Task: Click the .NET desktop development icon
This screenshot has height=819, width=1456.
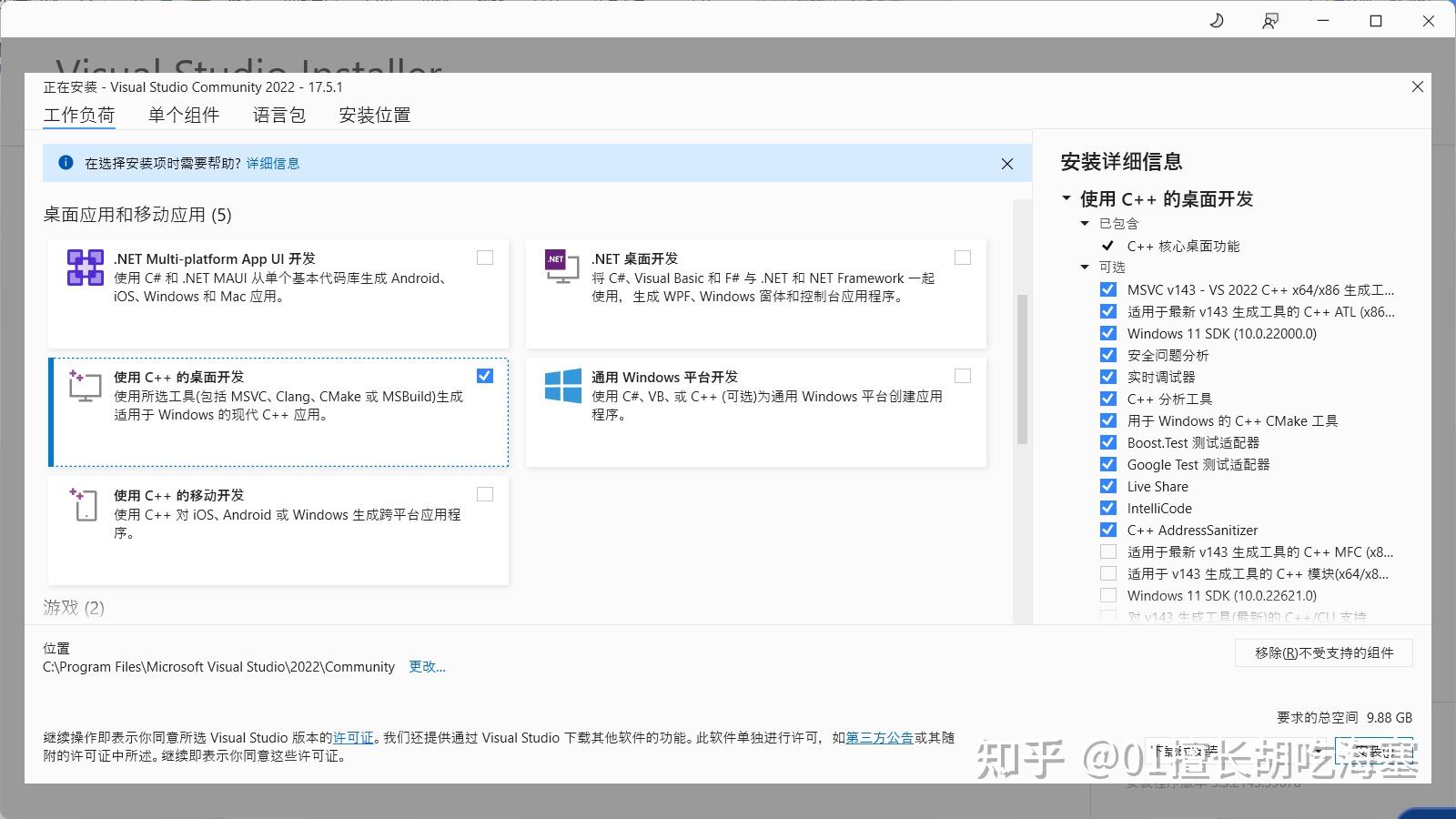Action: [x=561, y=266]
